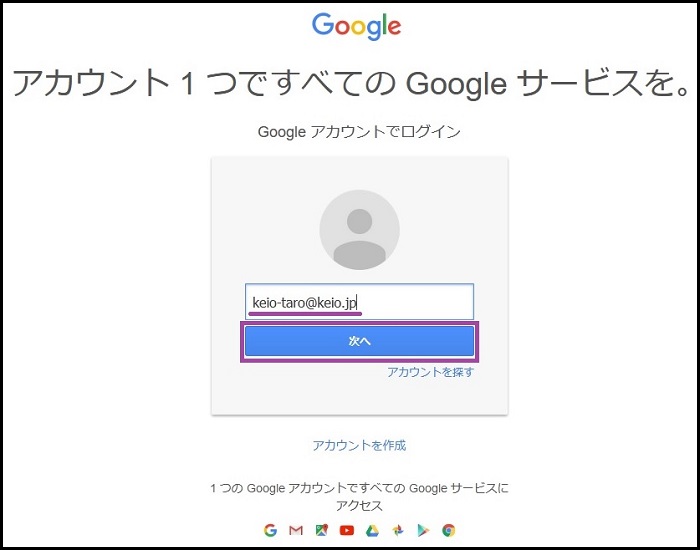Screen dimensions: 700x550
Task: Click the Google Drive icon
Action: (x=372, y=530)
